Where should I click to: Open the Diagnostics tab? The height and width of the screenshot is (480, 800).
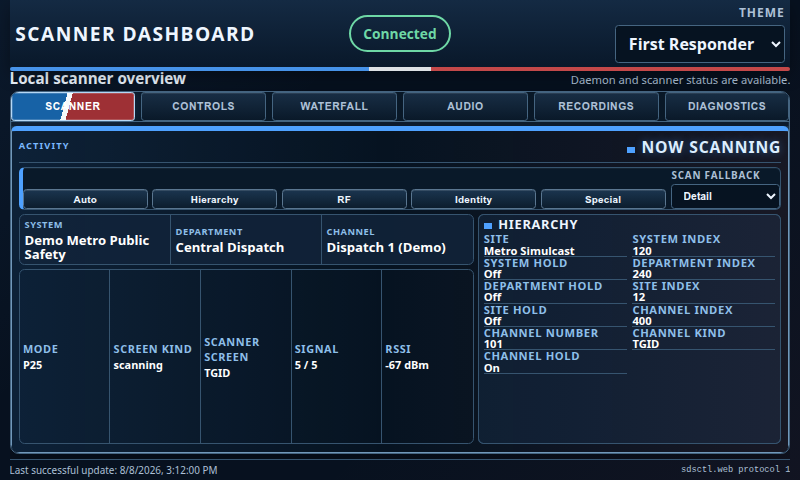pos(727,106)
